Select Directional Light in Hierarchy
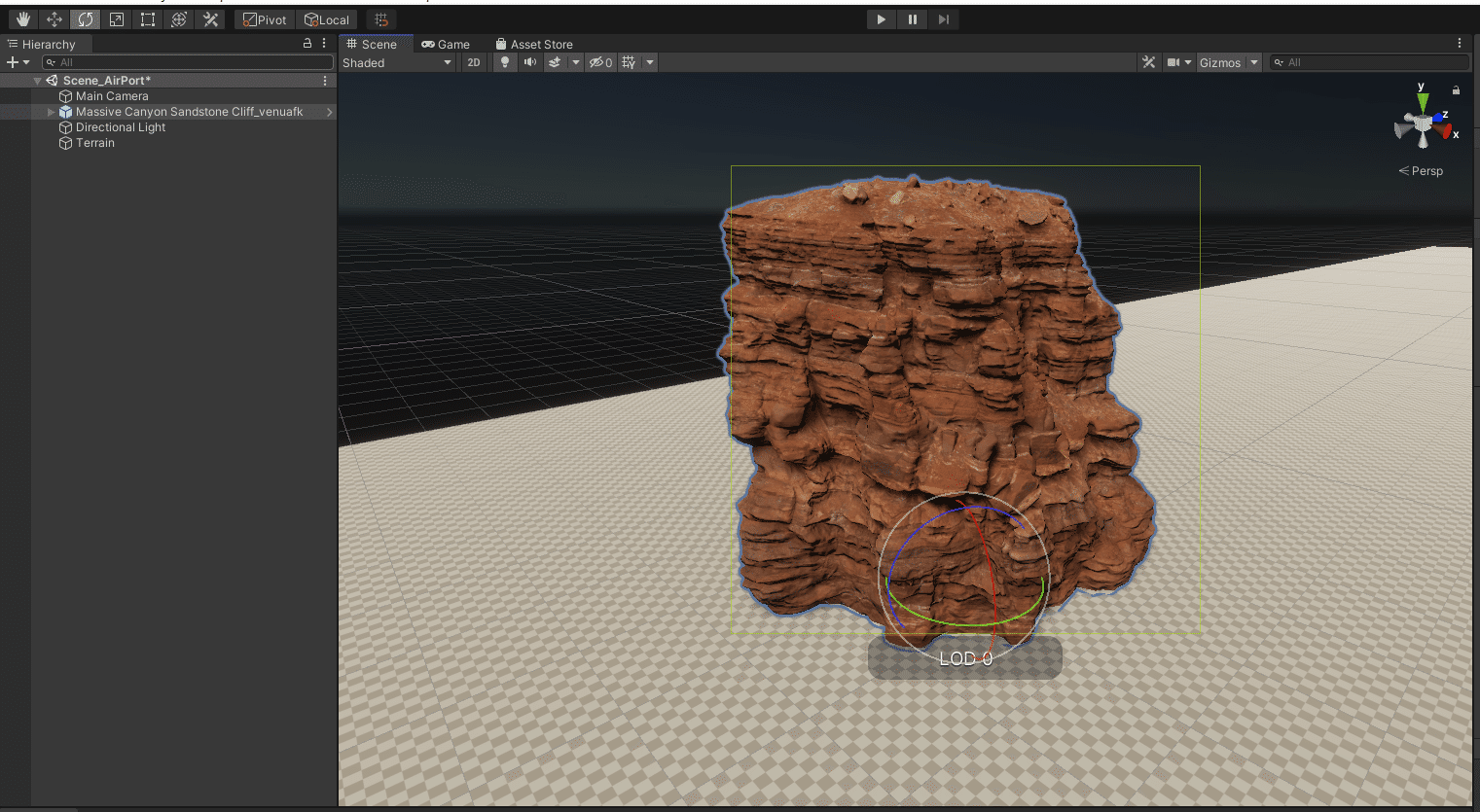 coord(121,127)
